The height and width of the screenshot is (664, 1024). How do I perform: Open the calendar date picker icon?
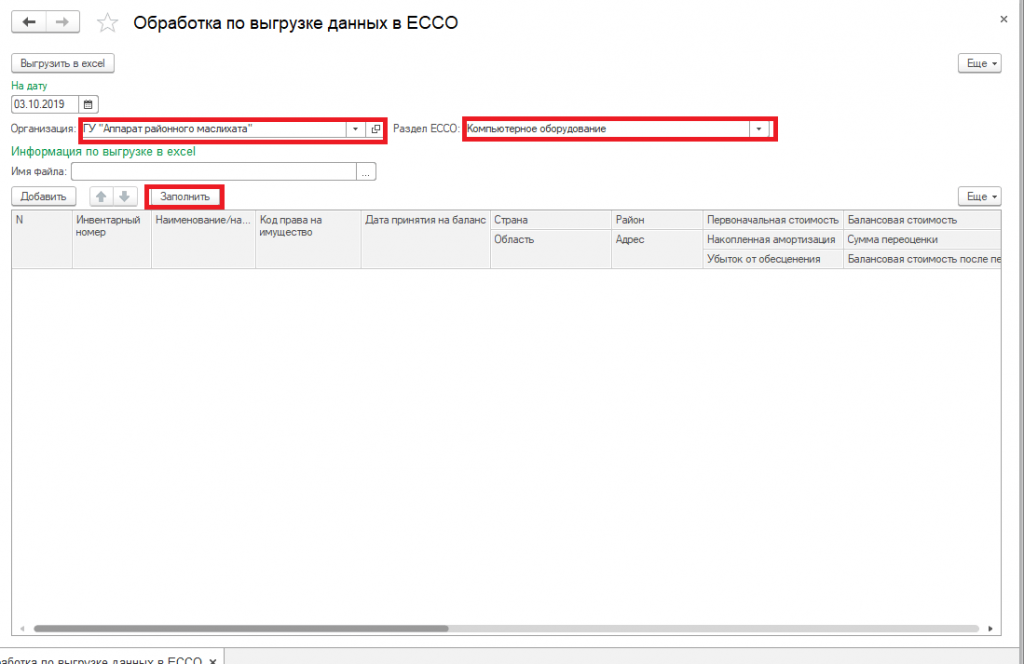88,104
